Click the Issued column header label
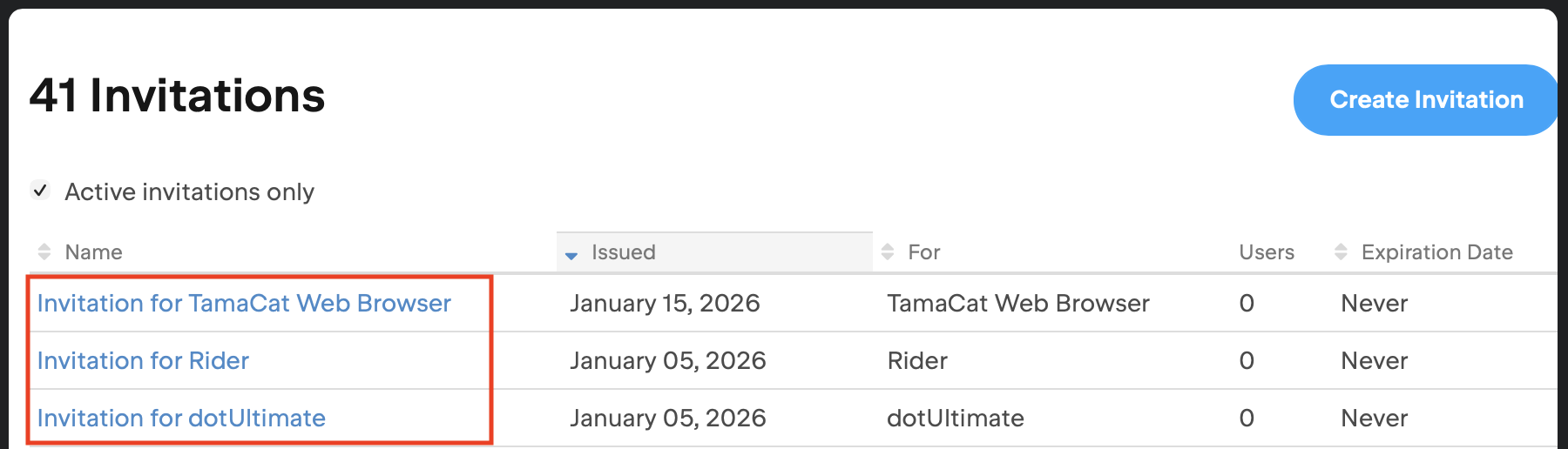 (x=624, y=252)
